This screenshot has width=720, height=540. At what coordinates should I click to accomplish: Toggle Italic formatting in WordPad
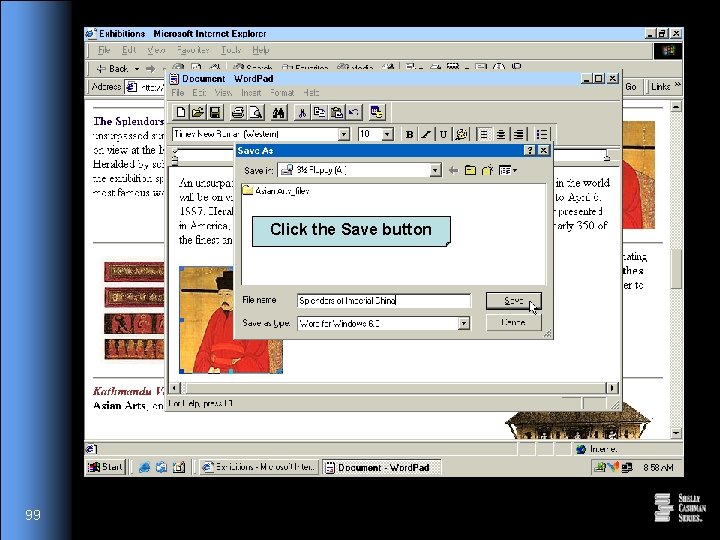pyautogui.click(x=426, y=134)
